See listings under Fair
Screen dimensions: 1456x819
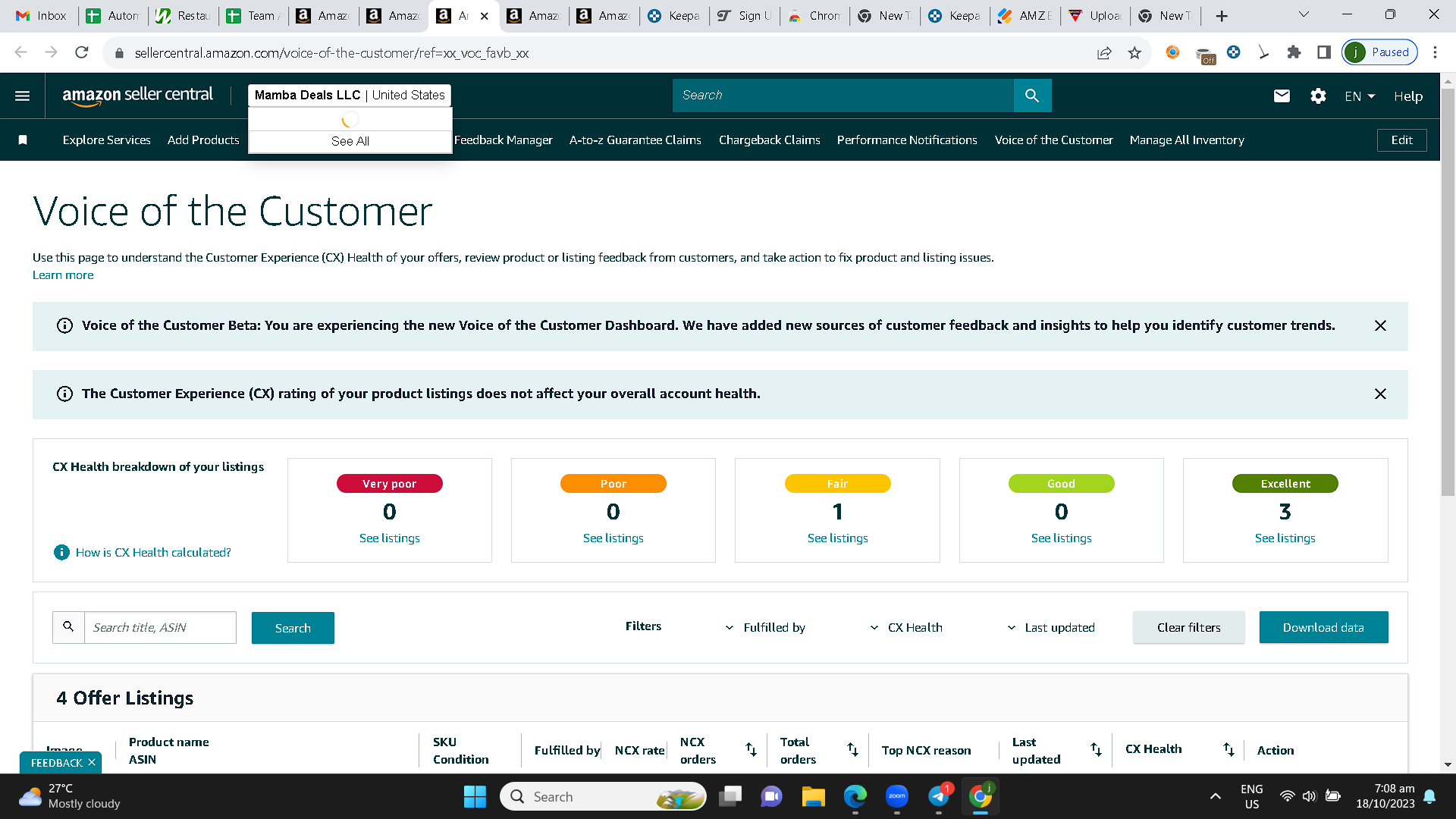coord(838,538)
